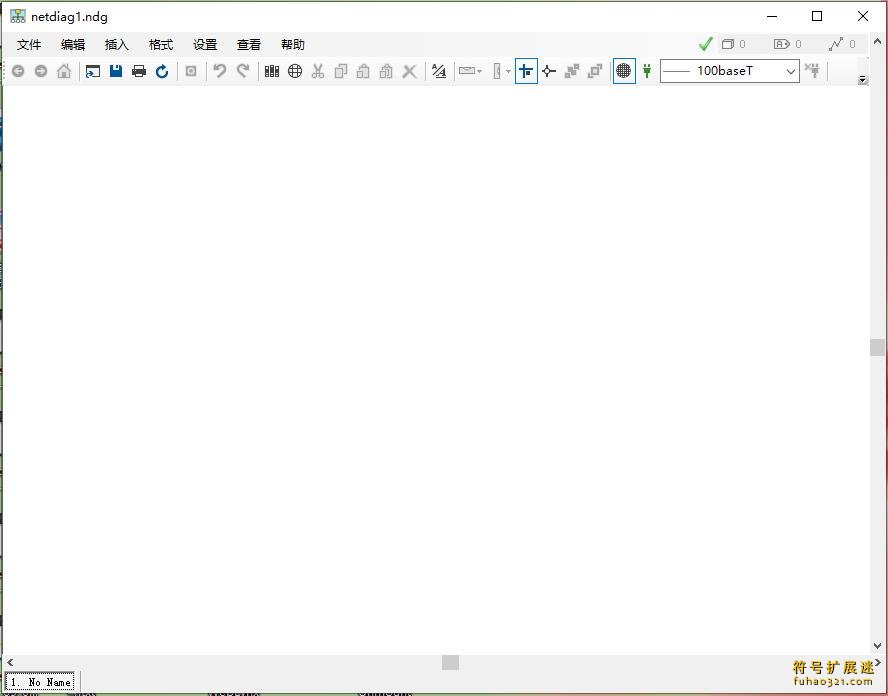Click the globe icon on the toolbar

tap(294, 71)
